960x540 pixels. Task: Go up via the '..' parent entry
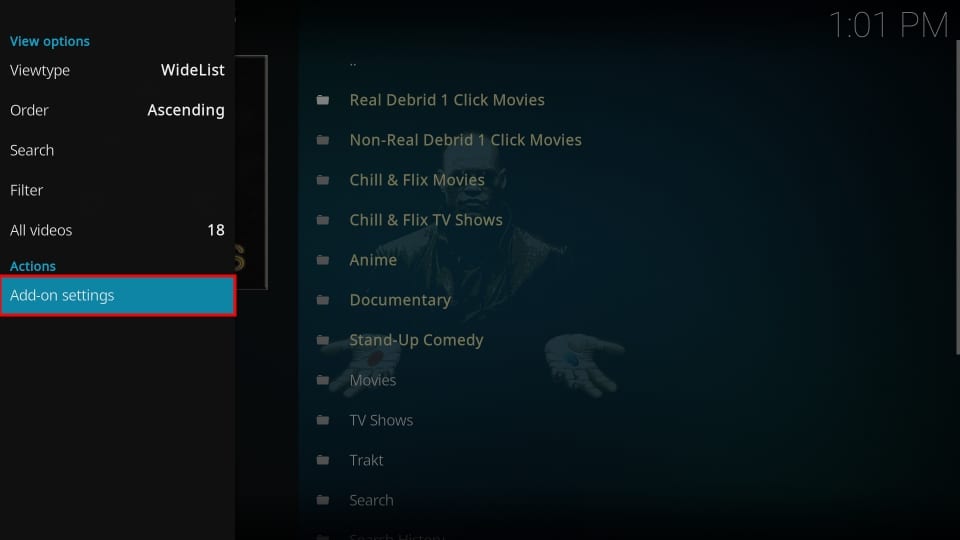click(353, 62)
